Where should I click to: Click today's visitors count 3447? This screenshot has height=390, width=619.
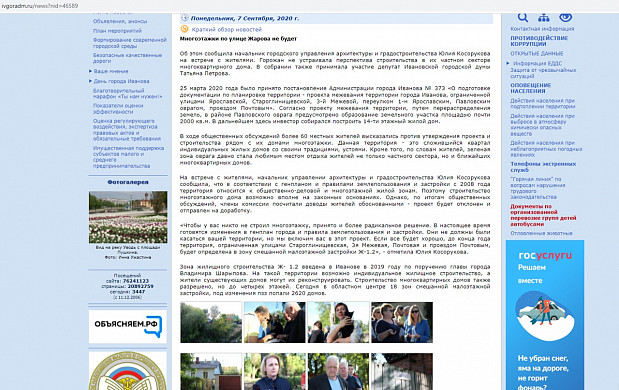coord(139,292)
